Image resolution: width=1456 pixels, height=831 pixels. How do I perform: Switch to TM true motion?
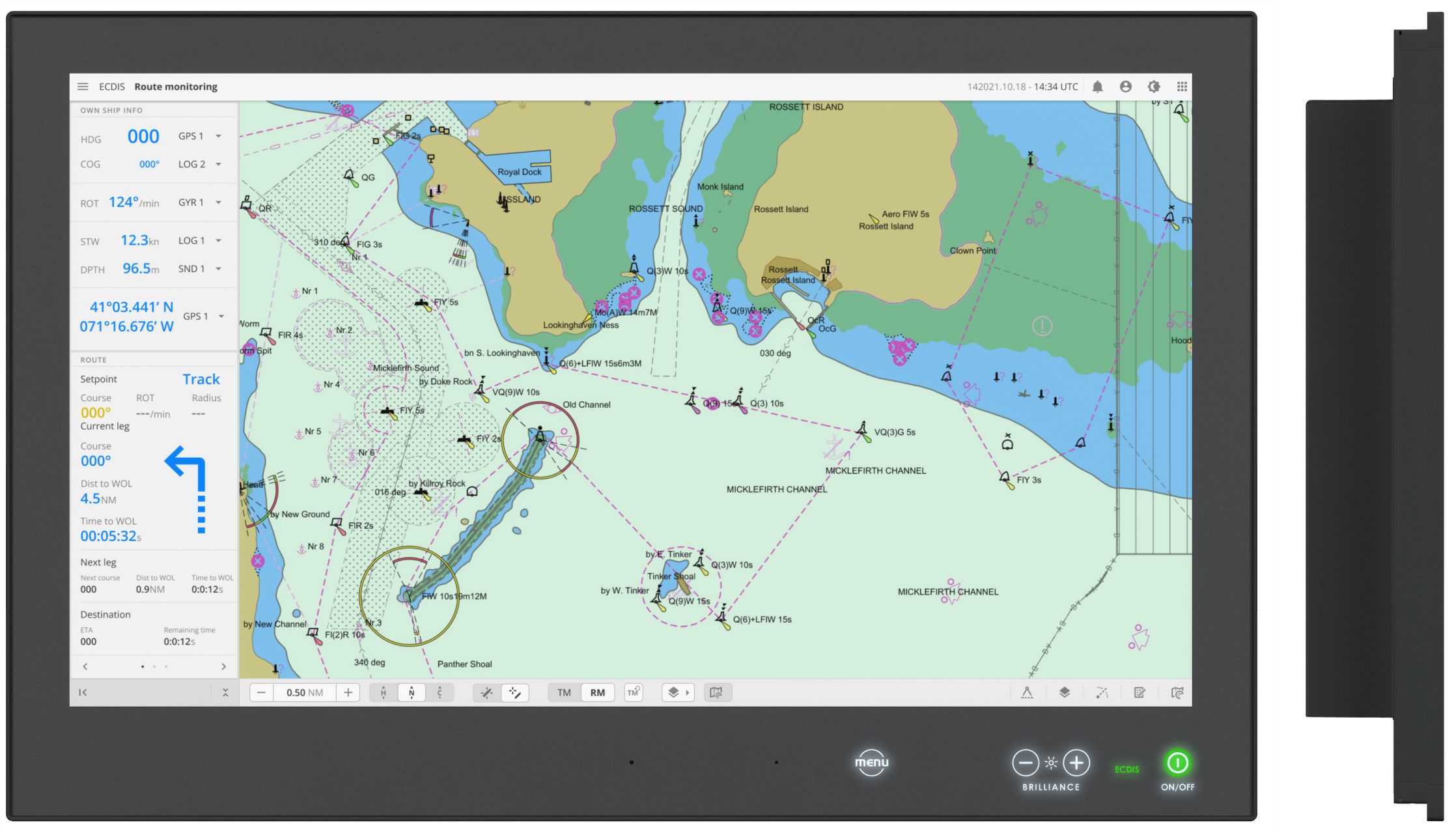(x=564, y=692)
